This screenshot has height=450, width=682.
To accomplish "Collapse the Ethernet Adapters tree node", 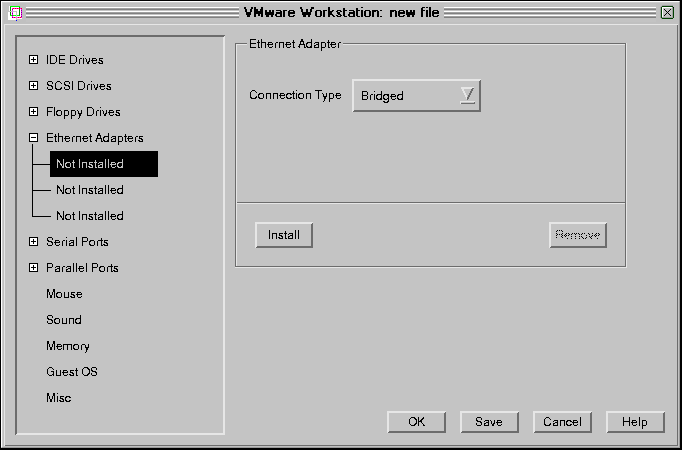I will (33, 138).
